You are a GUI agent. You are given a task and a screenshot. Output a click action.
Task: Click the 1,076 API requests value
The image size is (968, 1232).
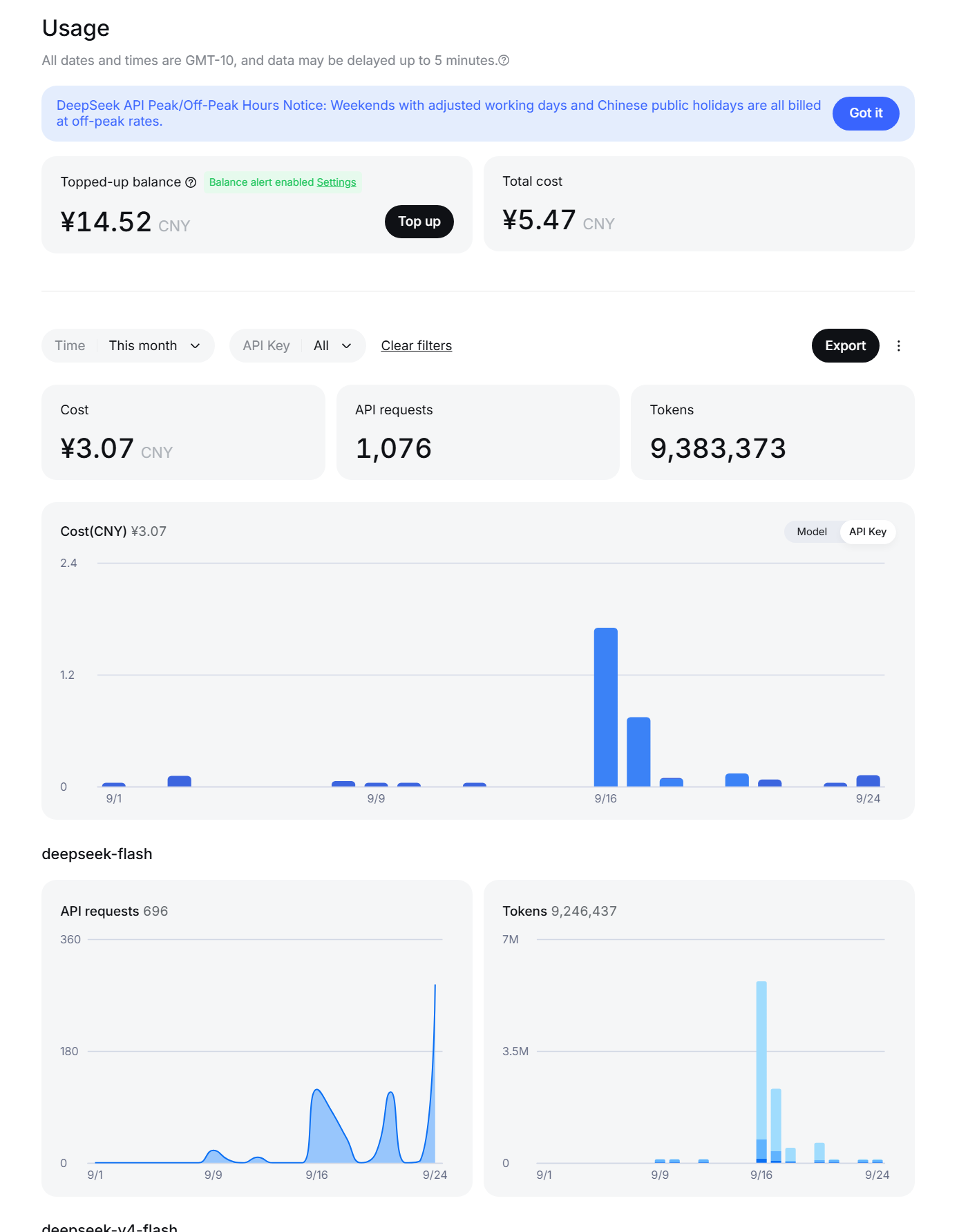[x=393, y=449]
